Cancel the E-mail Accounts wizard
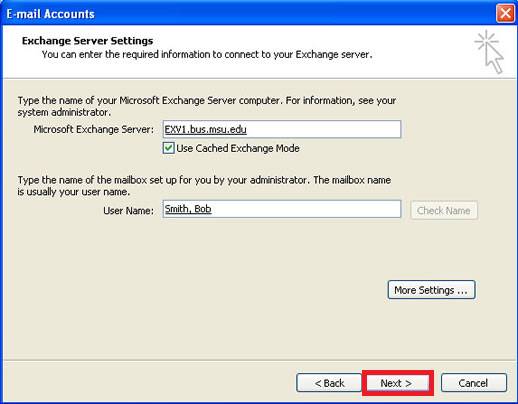This screenshot has width=518, height=404. click(474, 383)
